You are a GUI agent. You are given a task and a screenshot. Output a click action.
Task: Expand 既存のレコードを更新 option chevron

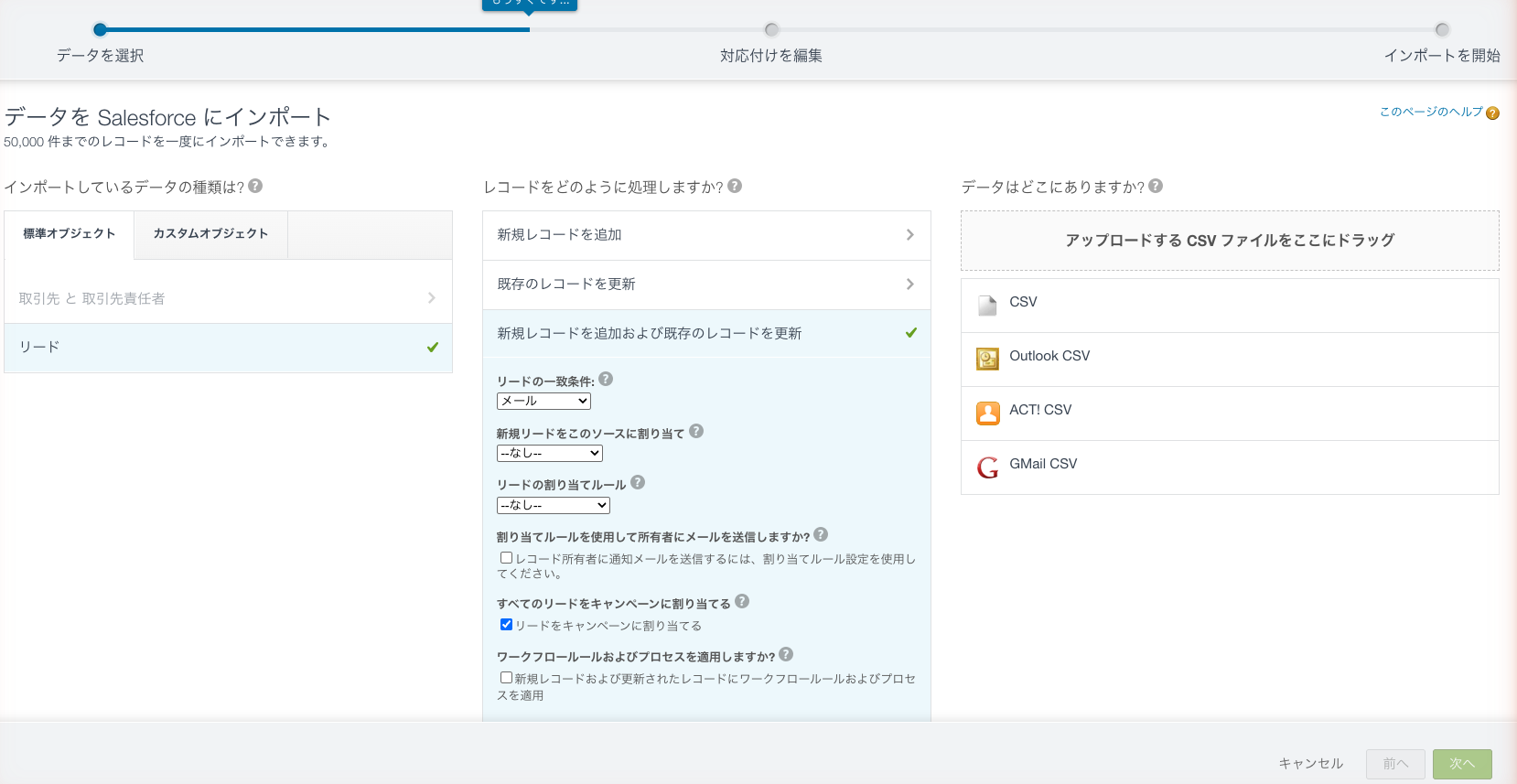click(909, 284)
